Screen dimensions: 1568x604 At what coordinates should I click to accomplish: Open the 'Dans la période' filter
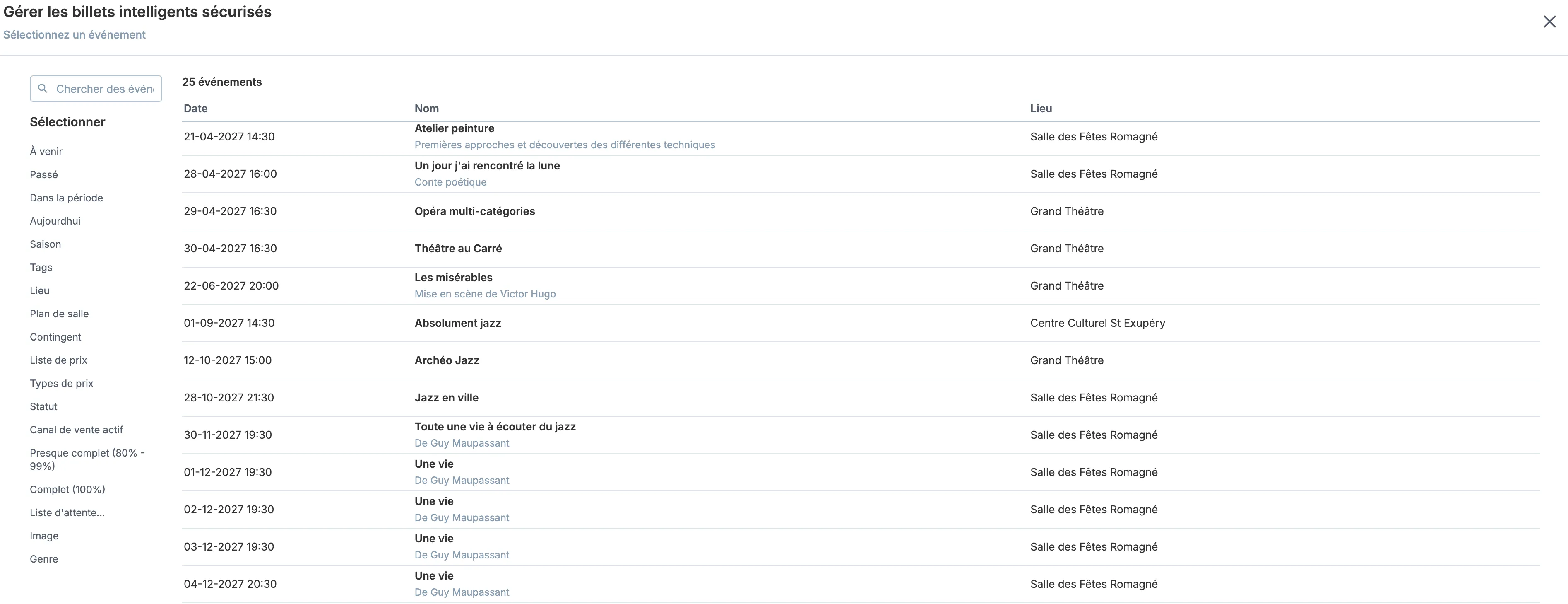point(66,198)
